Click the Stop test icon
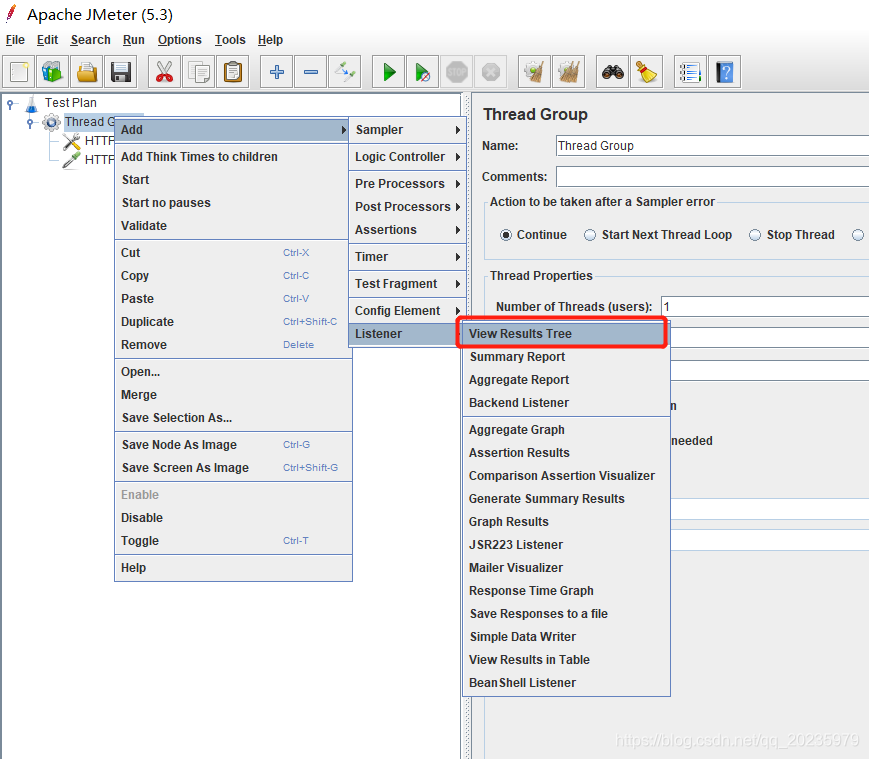 coord(457,72)
